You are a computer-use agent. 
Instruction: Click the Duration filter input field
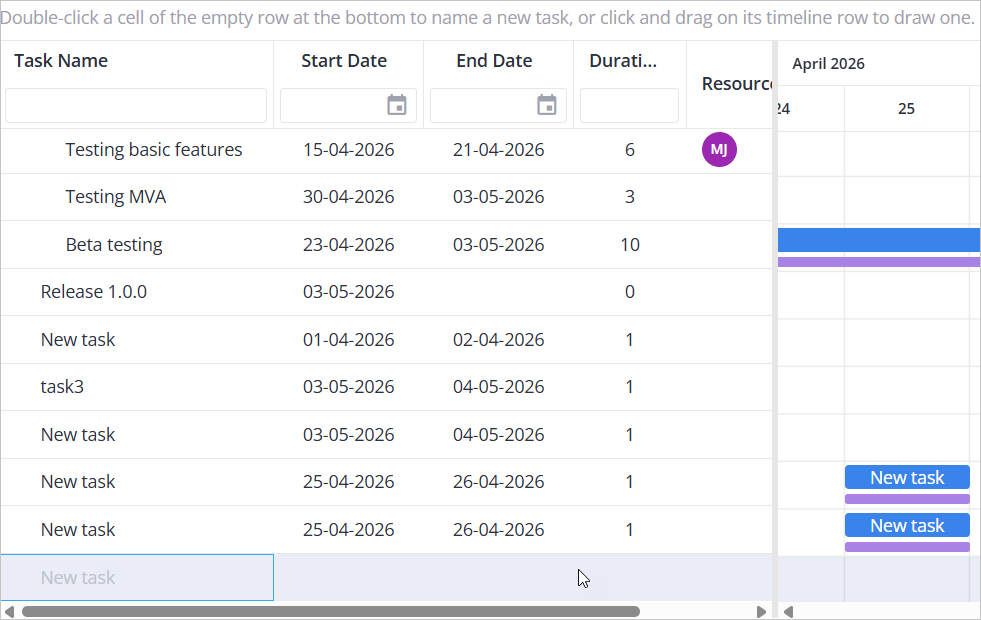[629, 105]
